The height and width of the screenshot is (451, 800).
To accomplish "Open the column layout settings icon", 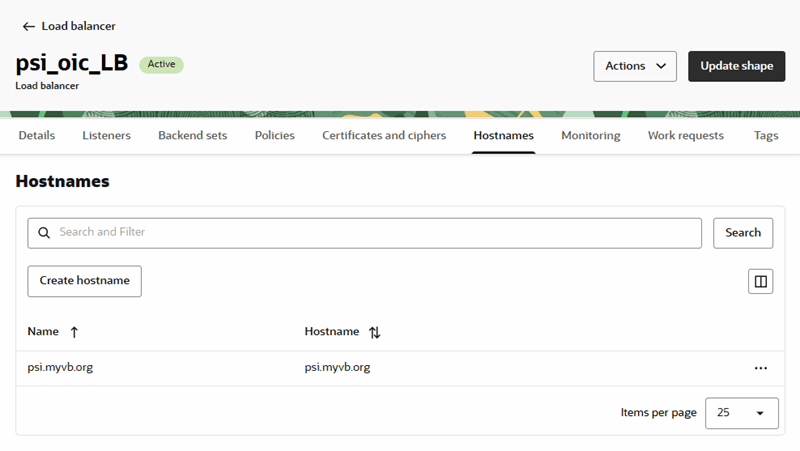I will 761,282.
